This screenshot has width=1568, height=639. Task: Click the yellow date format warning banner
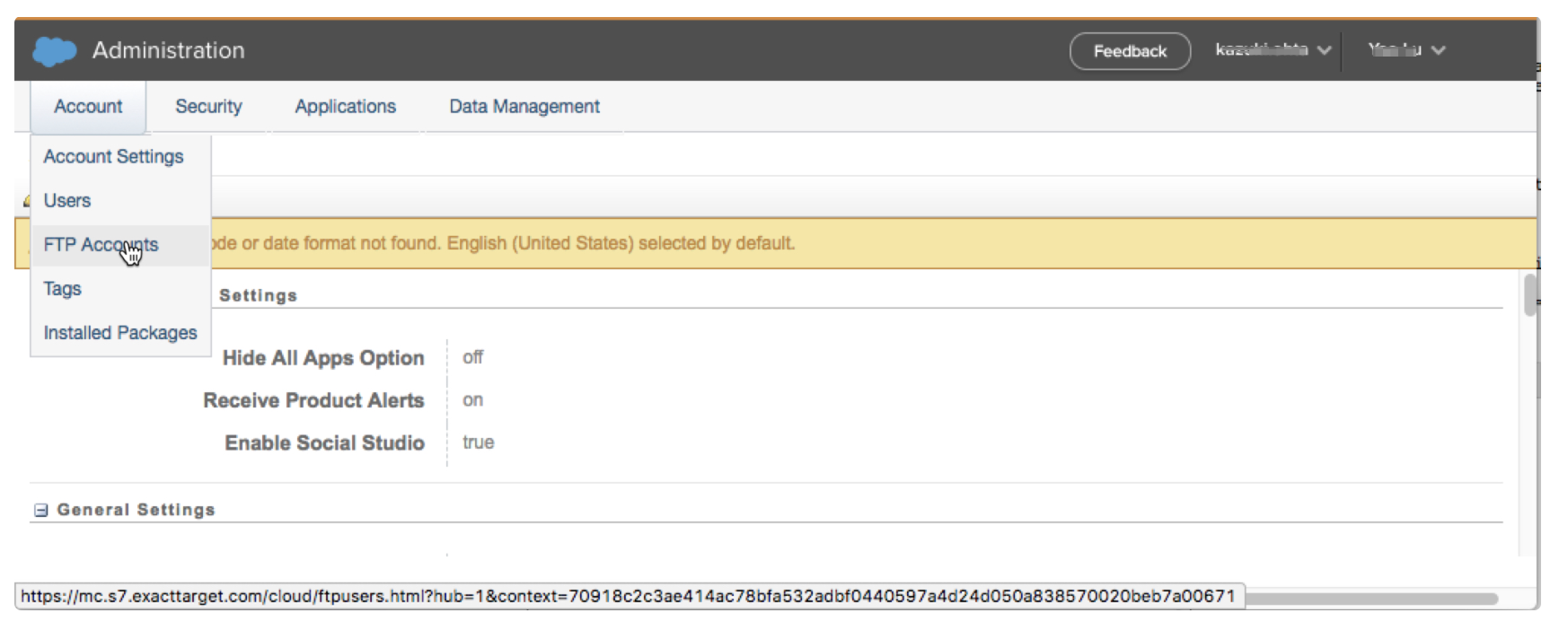808,243
